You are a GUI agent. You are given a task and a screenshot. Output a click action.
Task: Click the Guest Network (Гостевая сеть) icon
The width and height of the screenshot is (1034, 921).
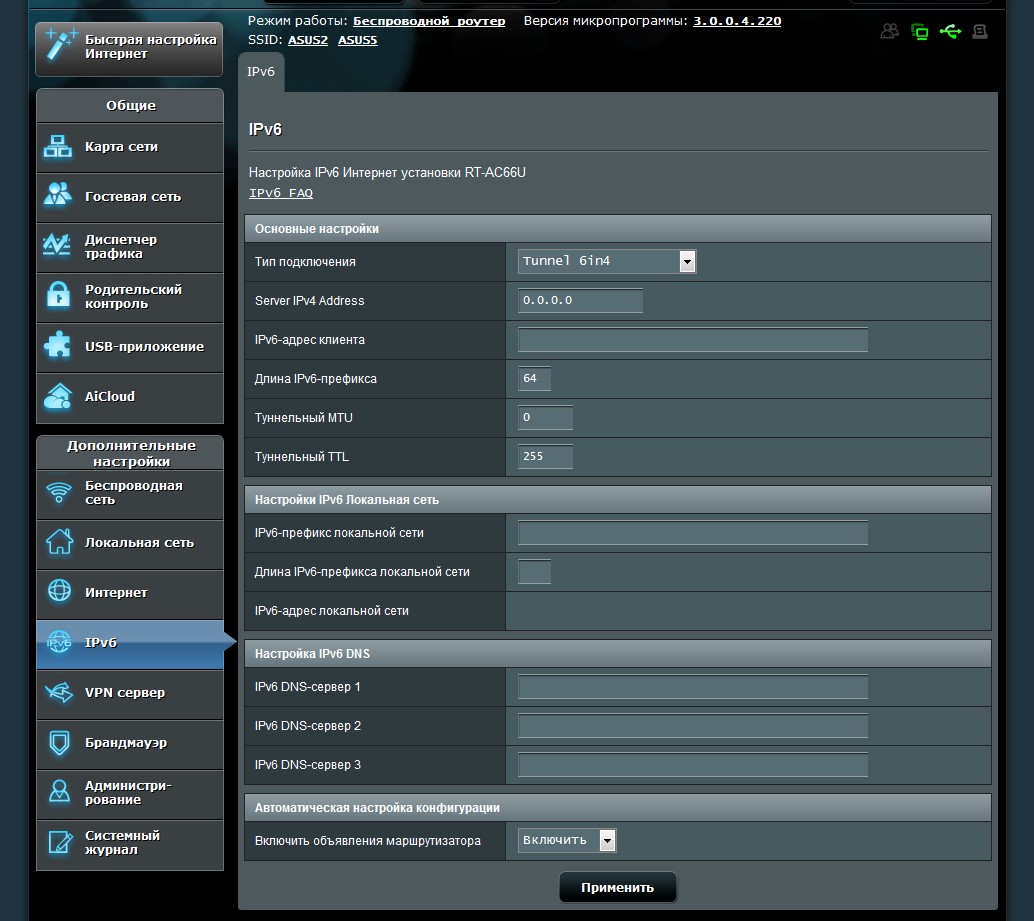[58, 194]
